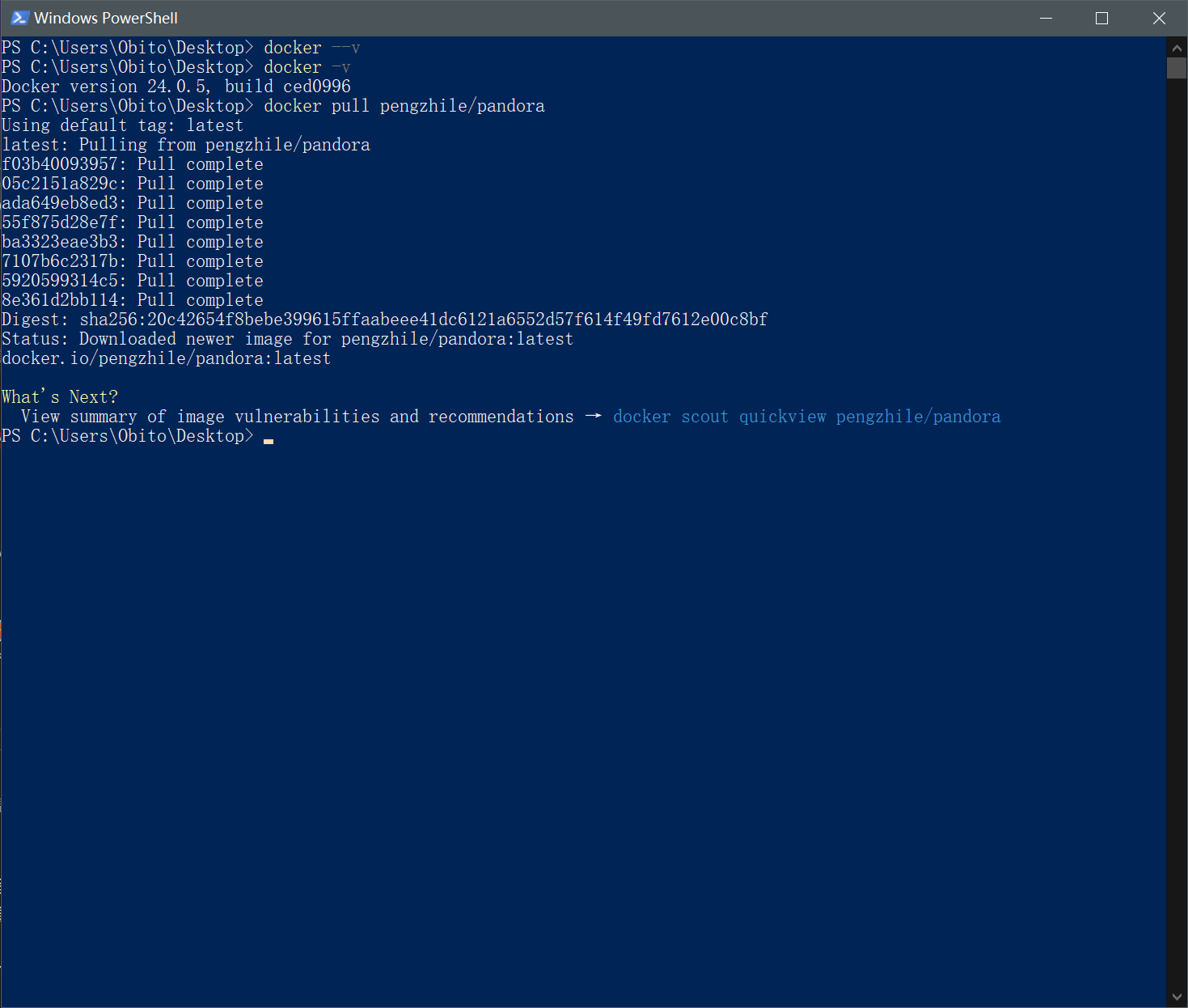The height and width of the screenshot is (1008, 1188).
Task: Click the docker.io/pengzhile/pandora:latest line
Action: click(x=166, y=358)
